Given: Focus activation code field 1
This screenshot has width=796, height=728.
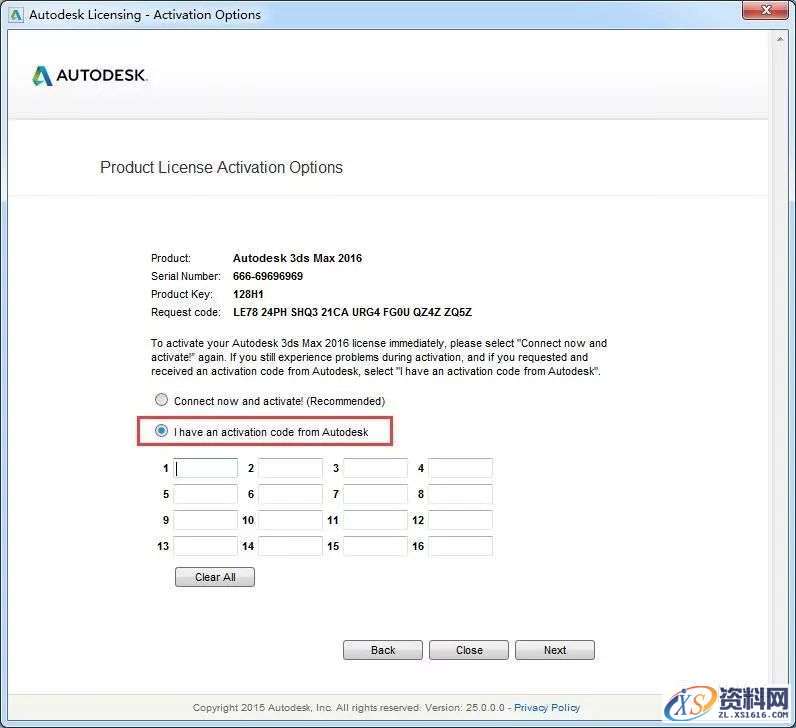Looking at the screenshot, I should point(206,468).
